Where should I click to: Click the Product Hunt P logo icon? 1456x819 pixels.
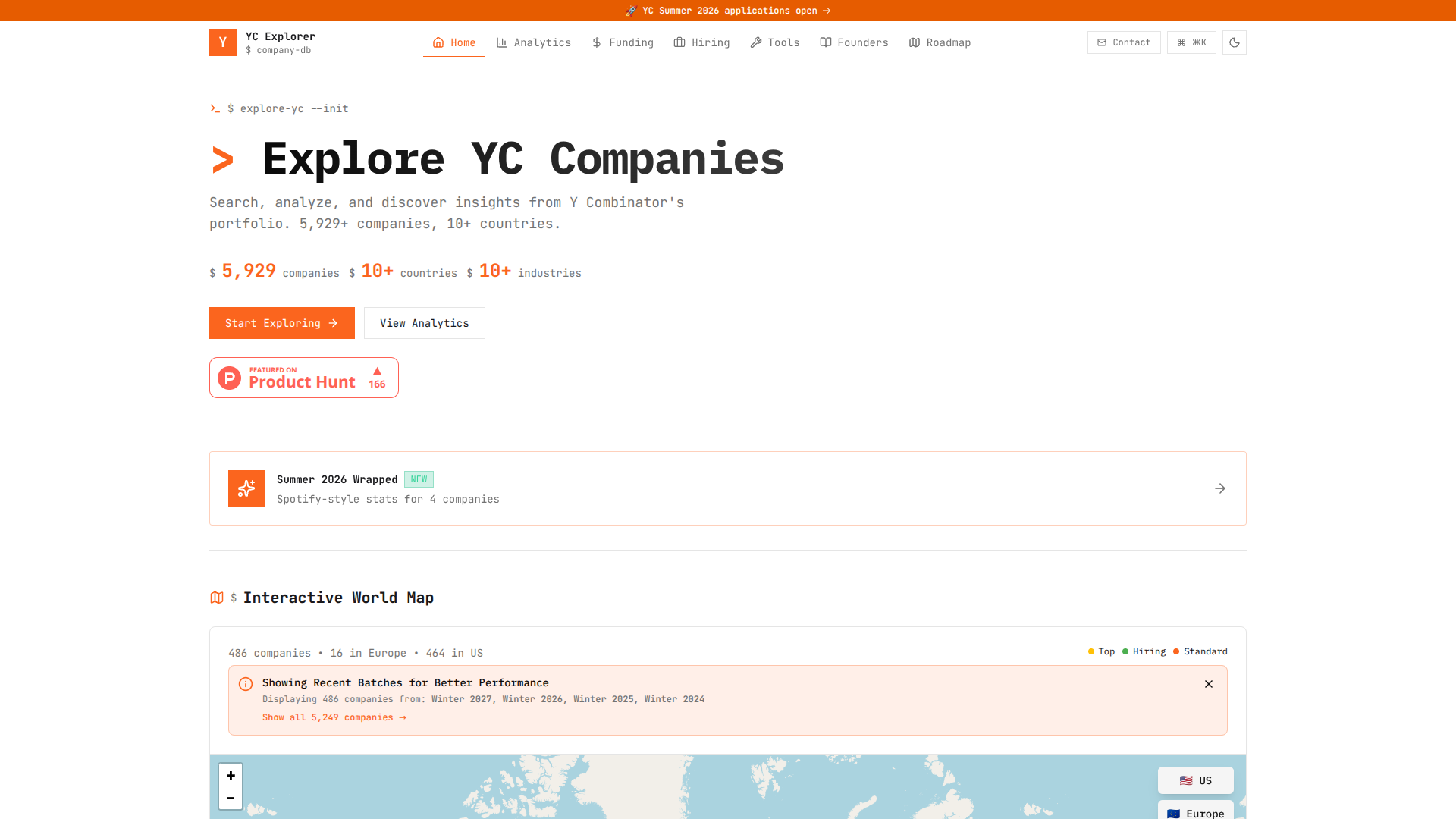[x=230, y=378]
